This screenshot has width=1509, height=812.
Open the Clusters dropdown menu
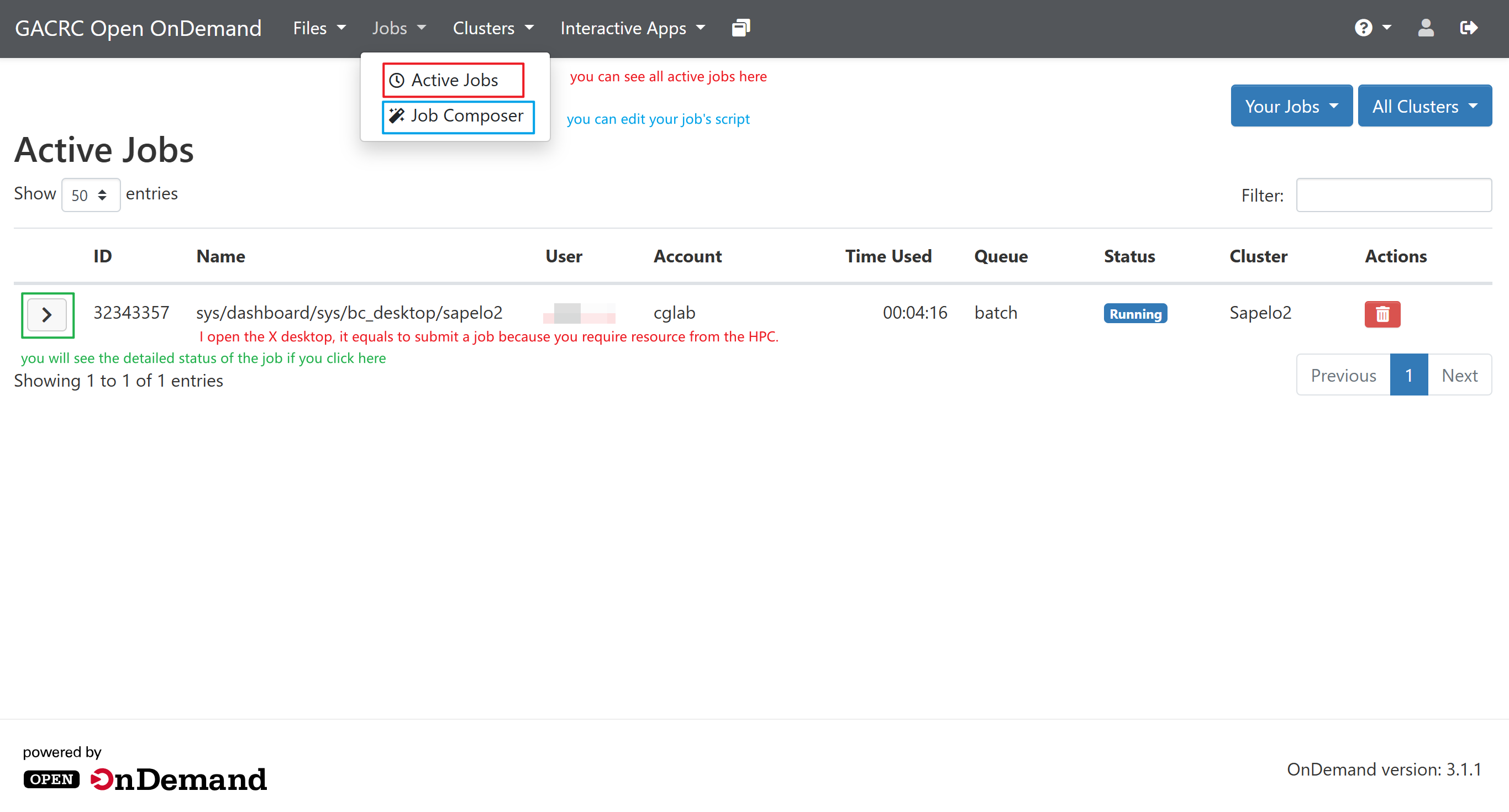[493, 28]
